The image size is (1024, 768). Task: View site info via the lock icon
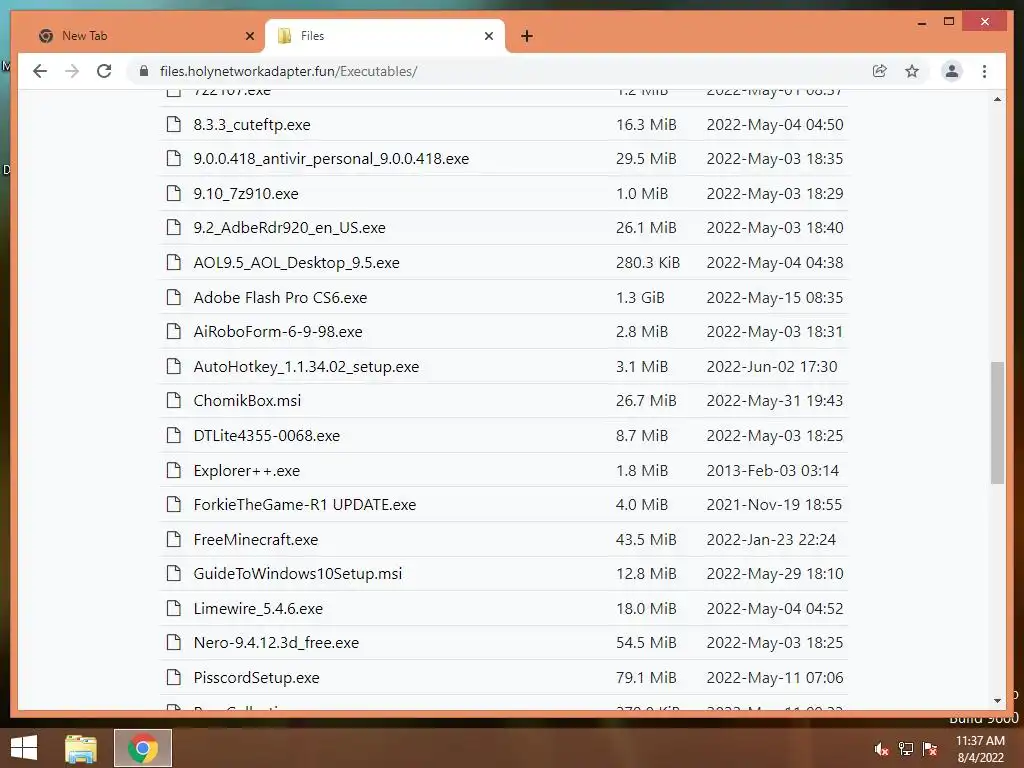[144, 71]
